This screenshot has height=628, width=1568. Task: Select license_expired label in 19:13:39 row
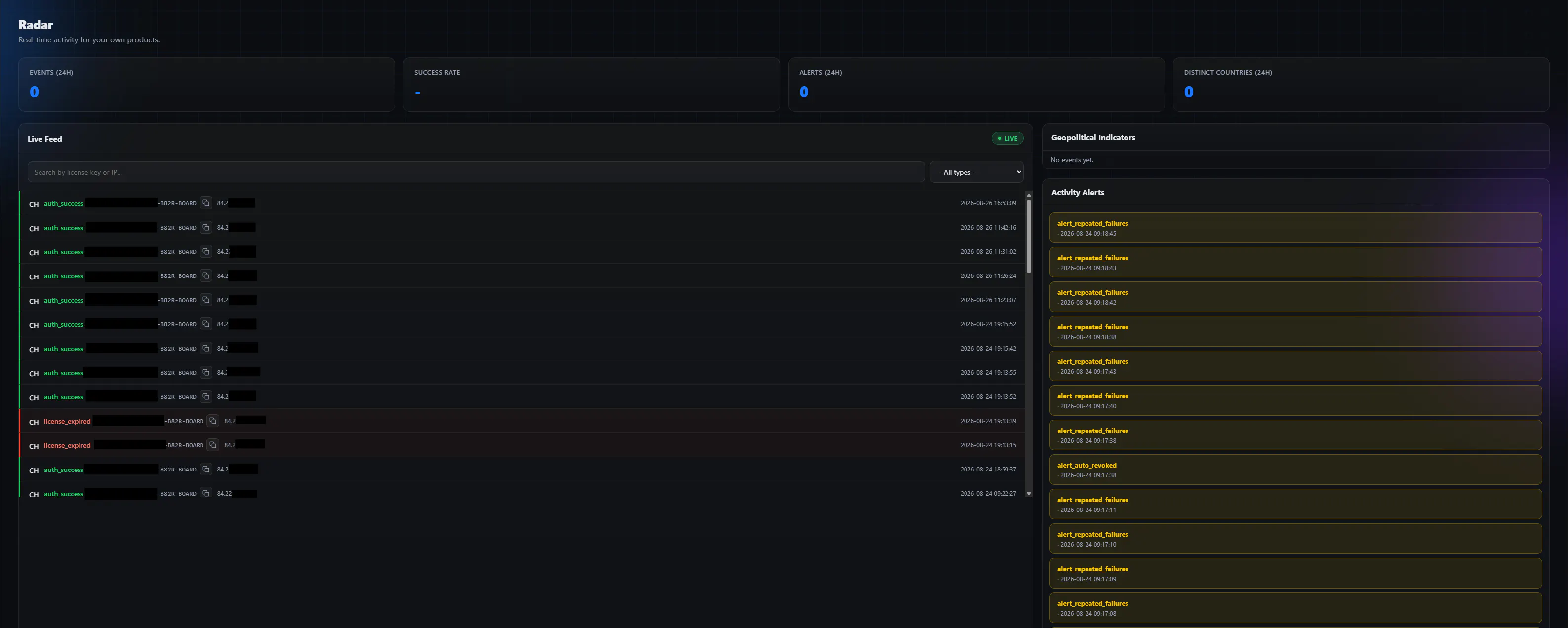[67, 421]
